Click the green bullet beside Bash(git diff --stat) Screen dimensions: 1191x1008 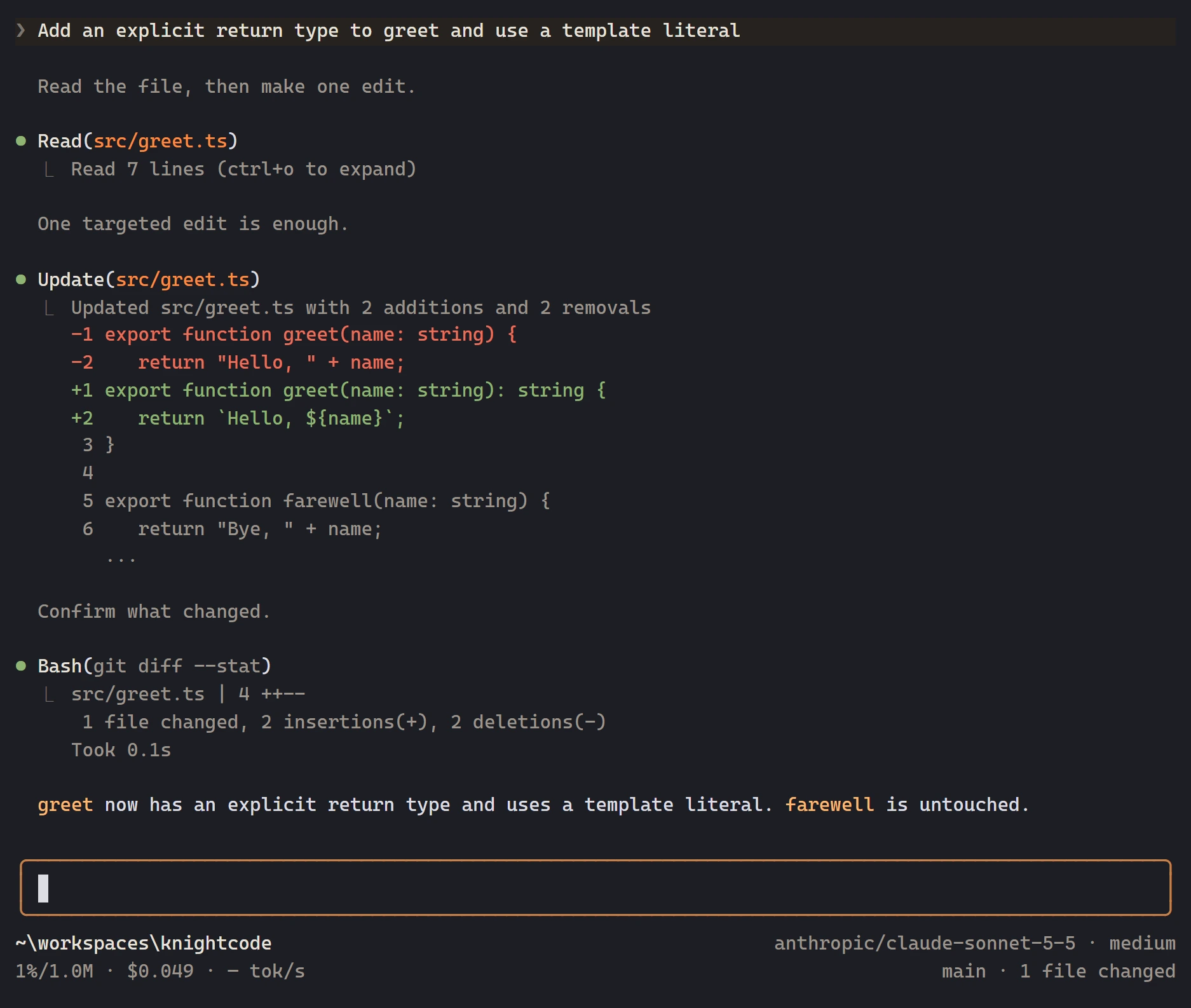[x=21, y=666]
